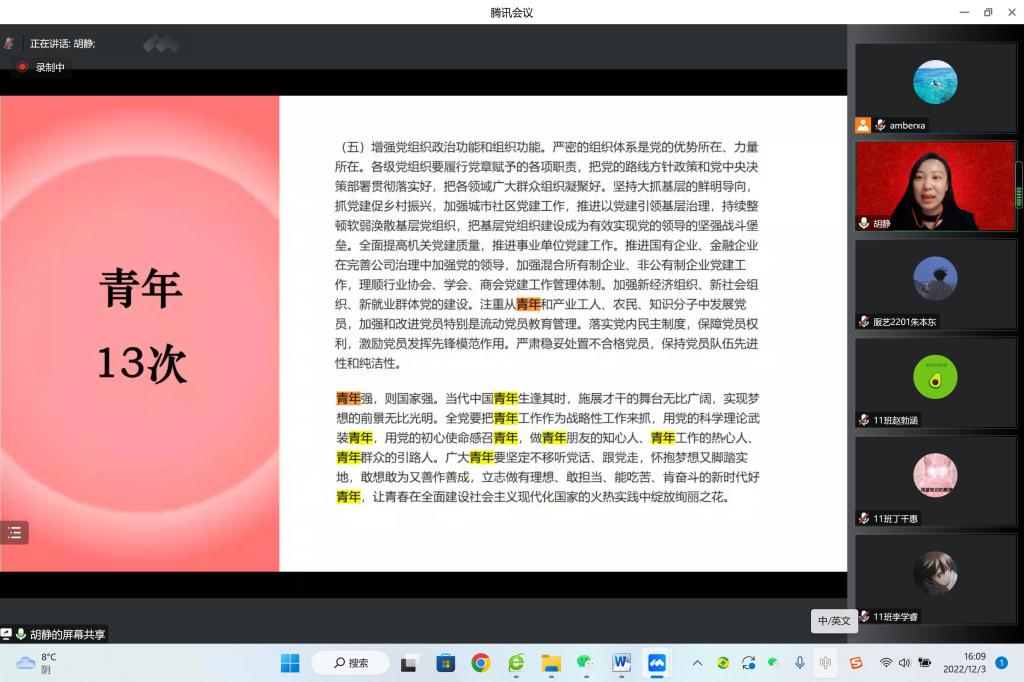The width and height of the screenshot is (1024, 682).
Task: Open the slide list icon on presentation
Action: coord(14,532)
